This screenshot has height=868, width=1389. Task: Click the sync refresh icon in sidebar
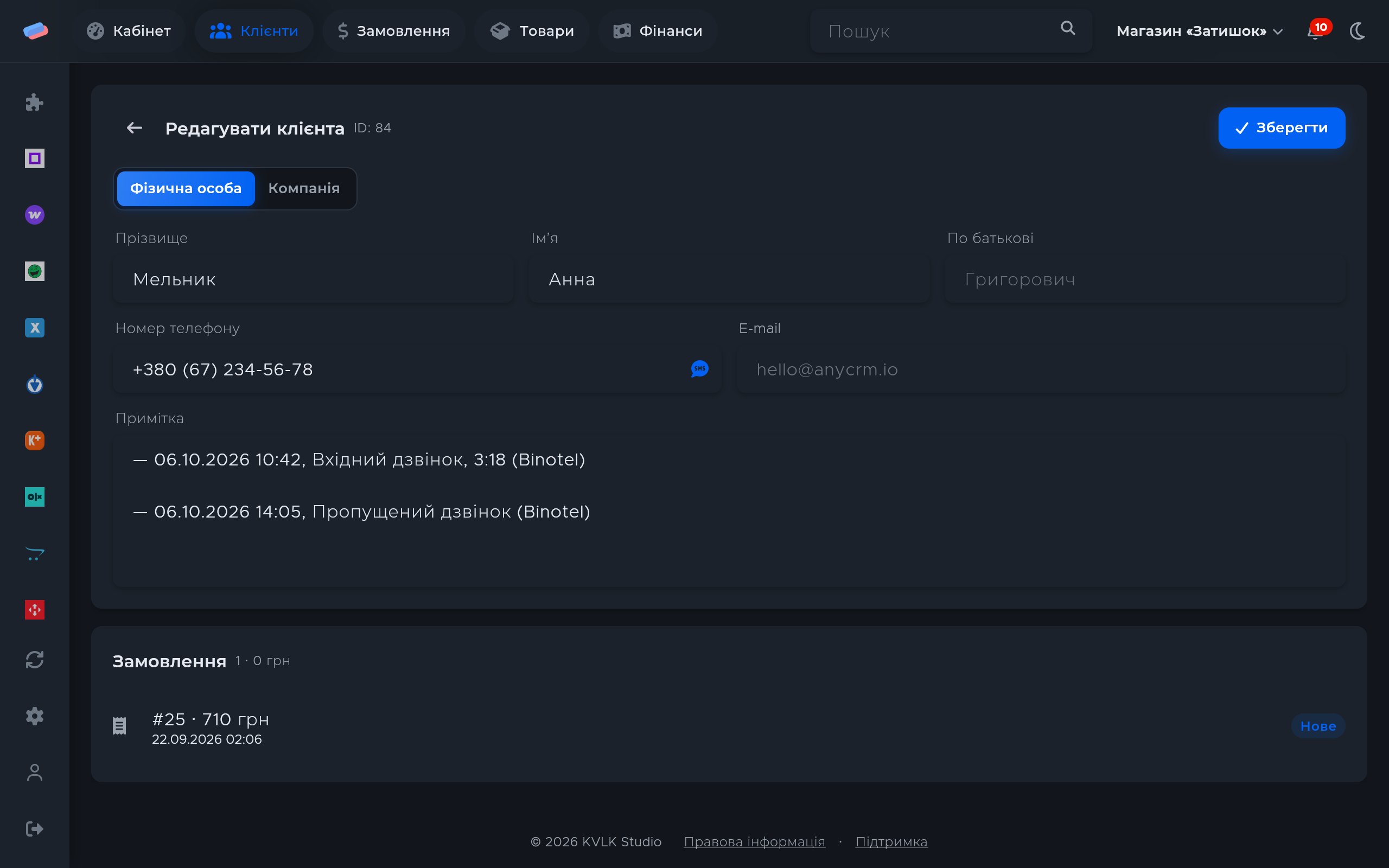pos(34,660)
